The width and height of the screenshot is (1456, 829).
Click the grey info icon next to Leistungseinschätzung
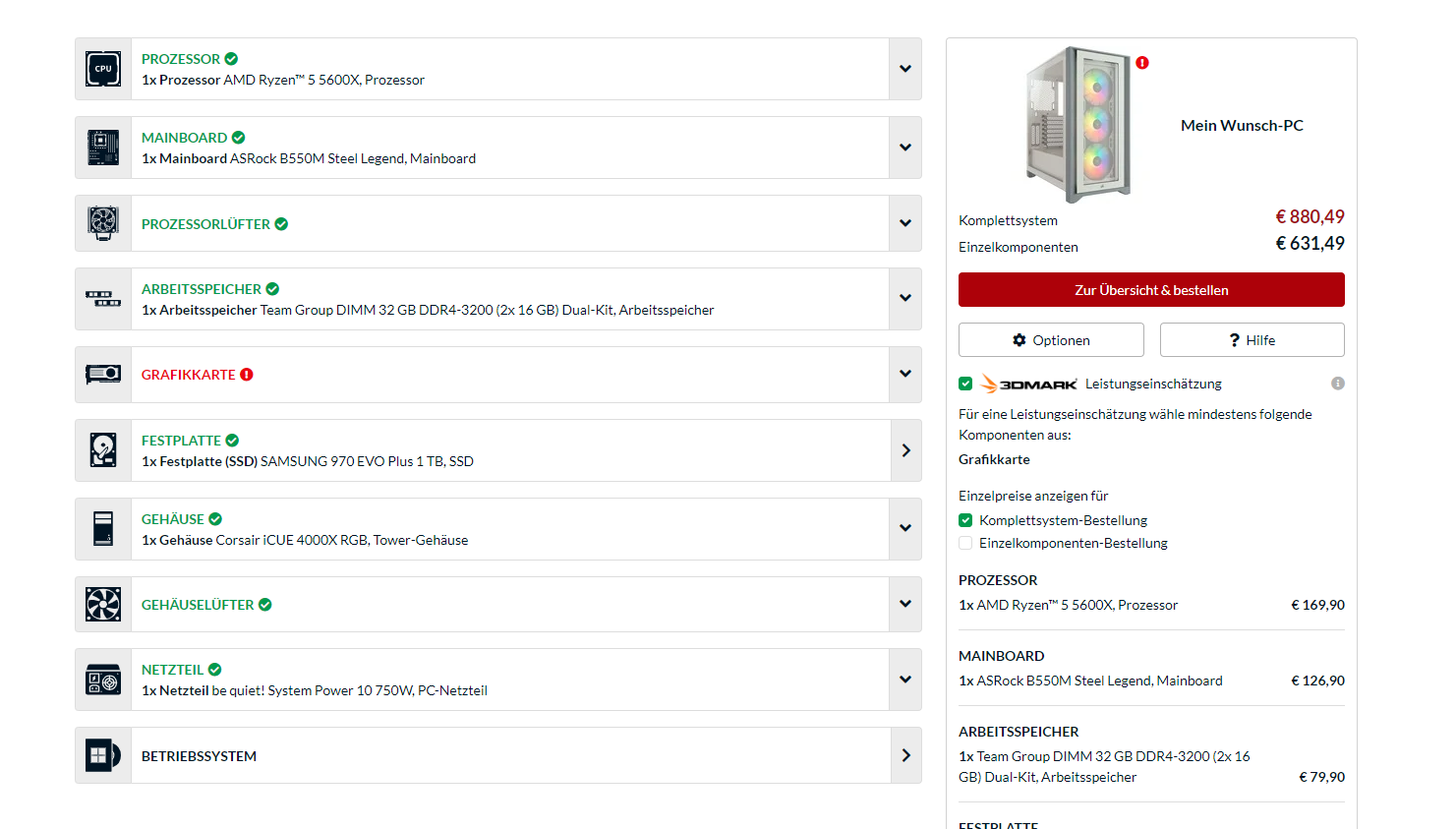coord(1338,384)
